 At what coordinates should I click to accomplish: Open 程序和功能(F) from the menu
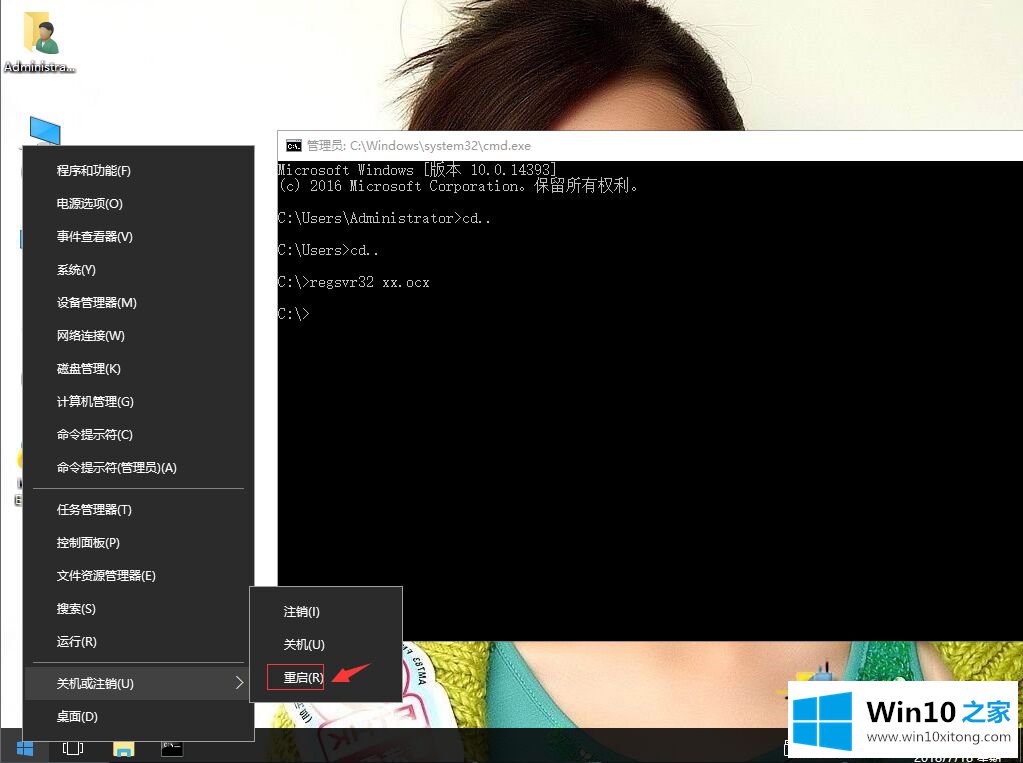(x=138, y=170)
